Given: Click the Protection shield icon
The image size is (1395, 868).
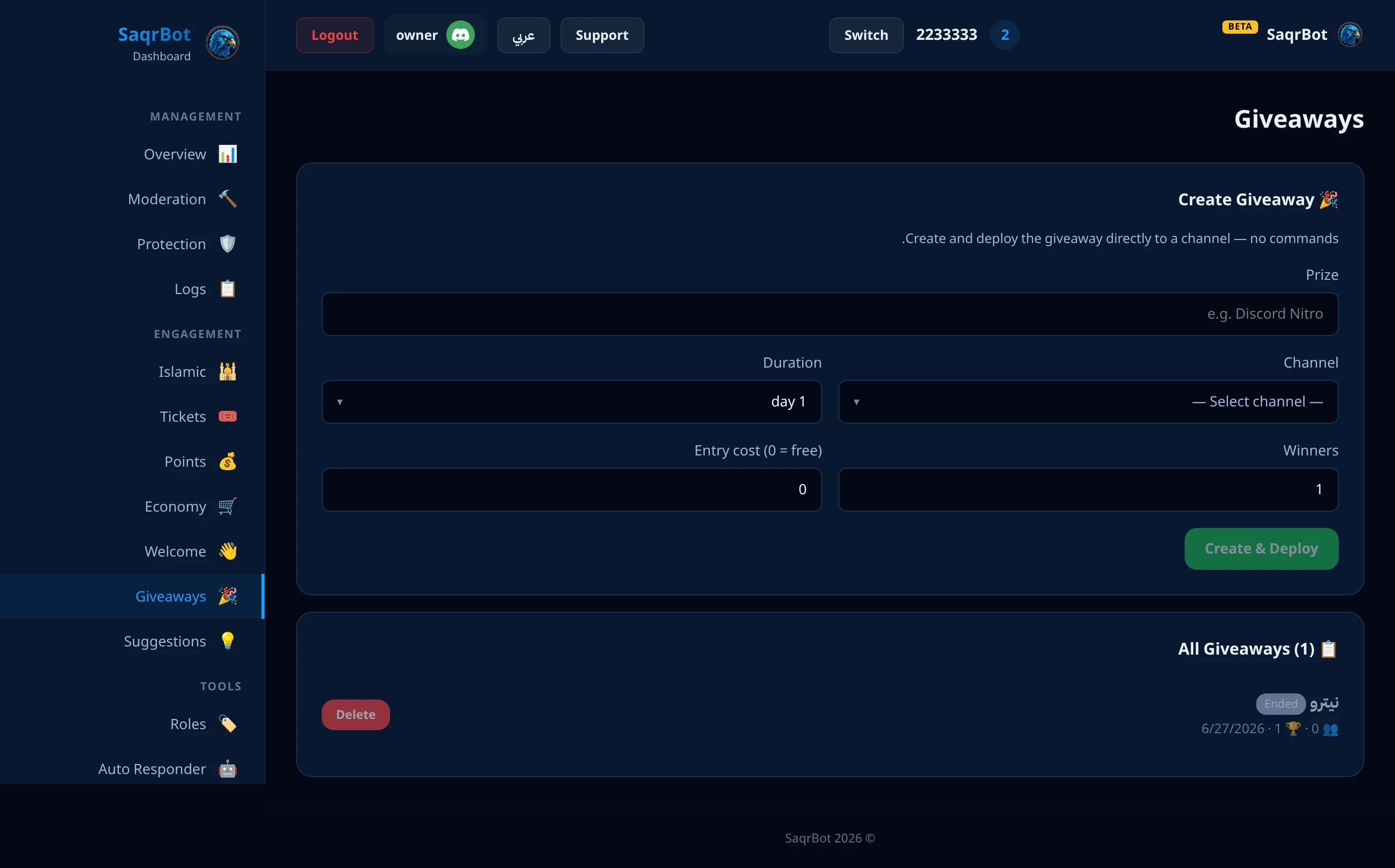Looking at the screenshot, I should click(x=227, y=244).
